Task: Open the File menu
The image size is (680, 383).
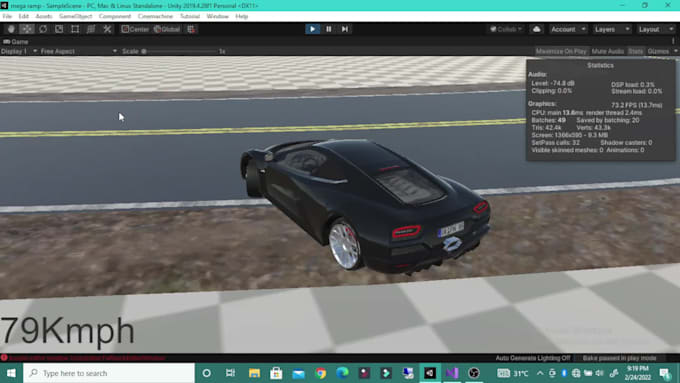Action: coord(7,16)
